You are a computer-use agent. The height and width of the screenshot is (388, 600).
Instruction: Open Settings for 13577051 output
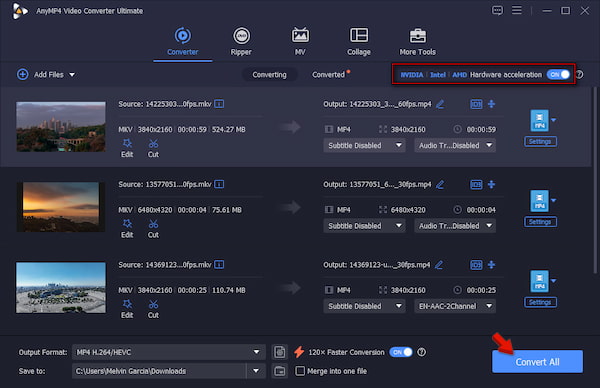coord(540,222)
